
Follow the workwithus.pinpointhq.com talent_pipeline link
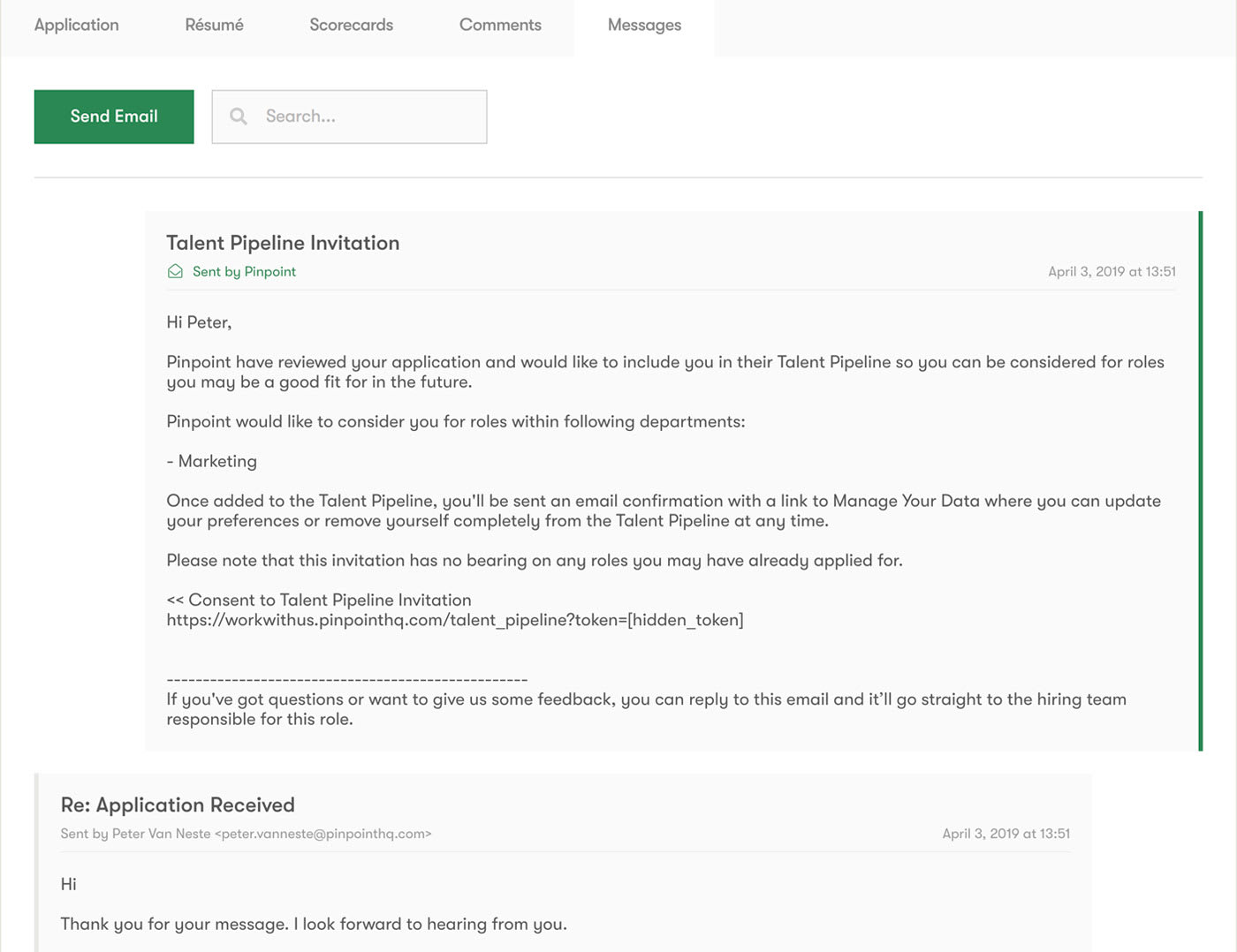[x=455, y=620]
